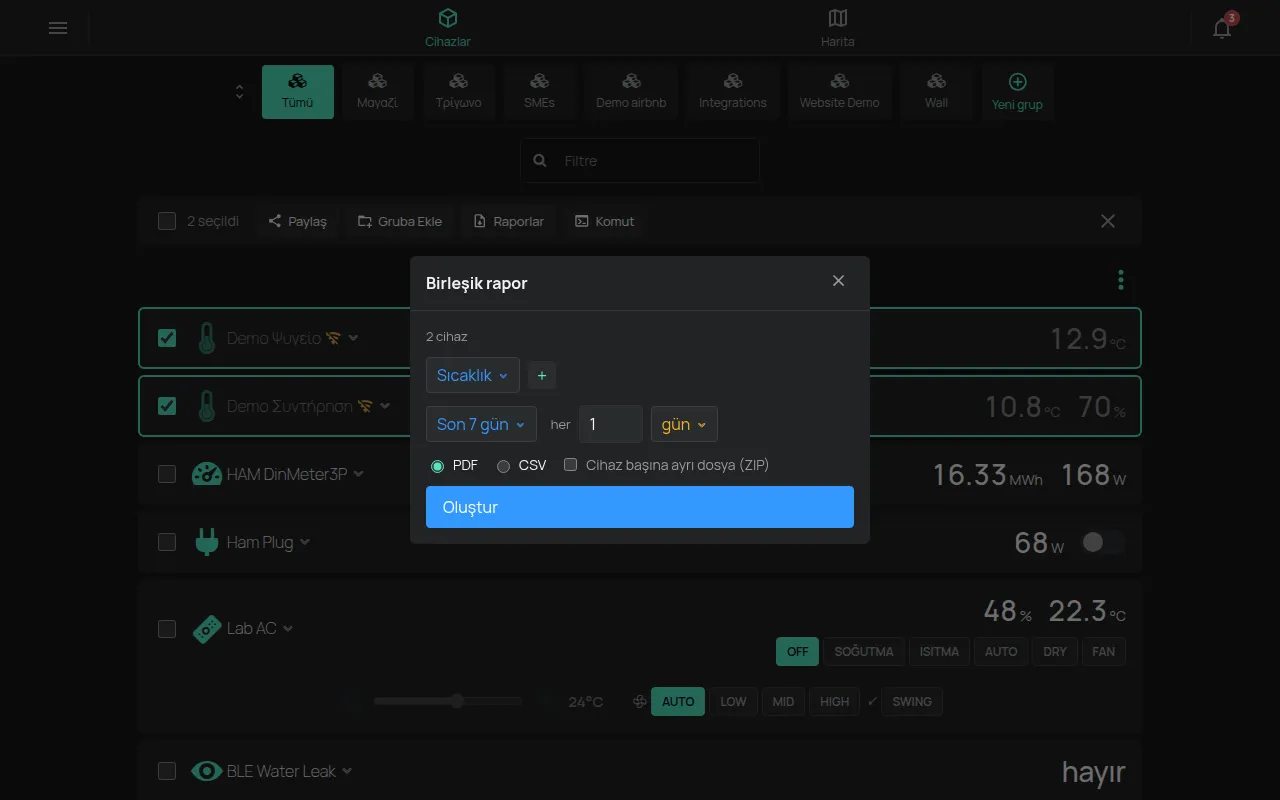The height and width of the screenshot is (800, 1280).
Task: Click the green plus next to Sıcaklık
Action: (x=542, y=376)
